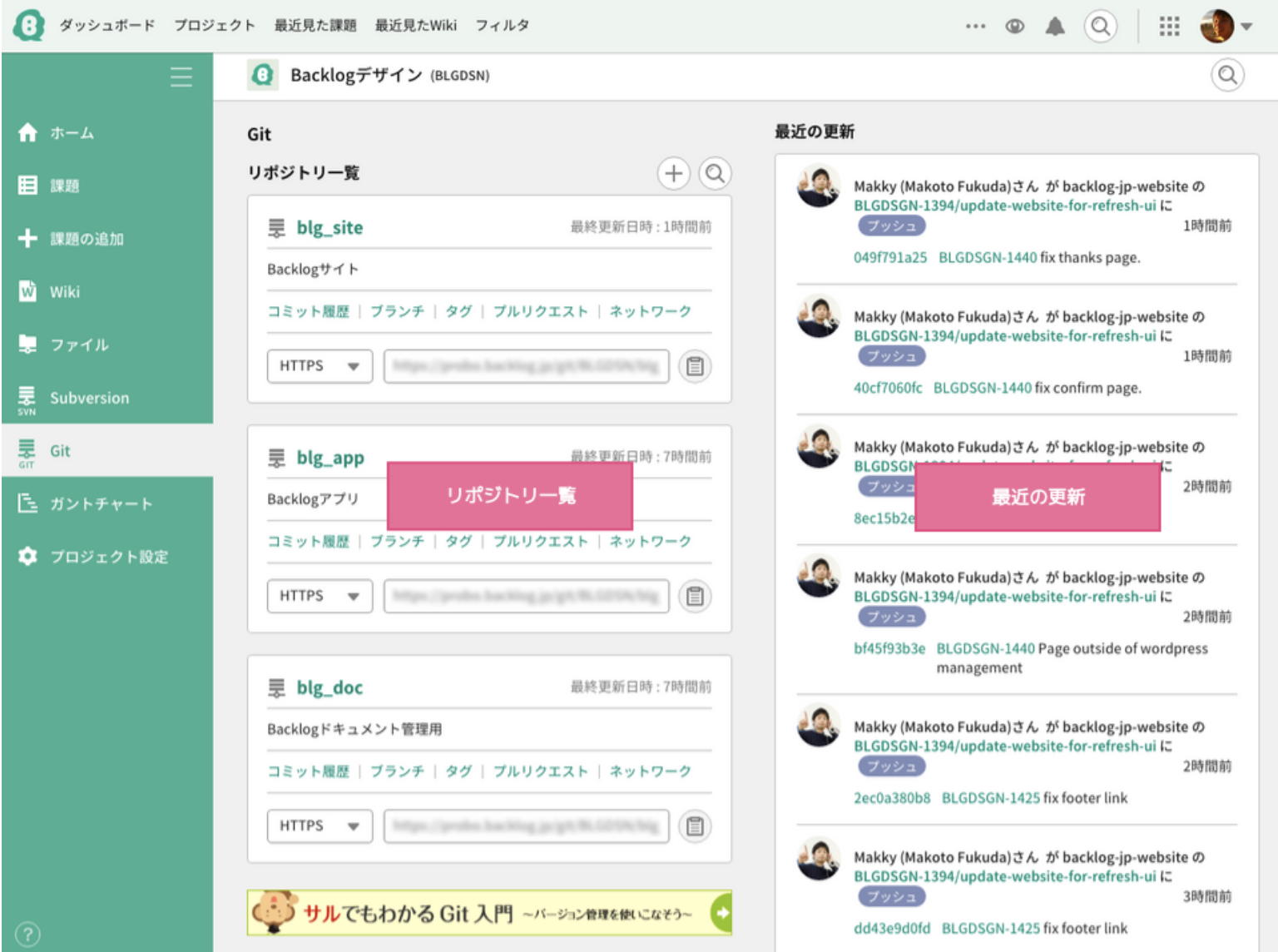Open commit 049f791a25

pyautogui.click(x=889, y=258)
